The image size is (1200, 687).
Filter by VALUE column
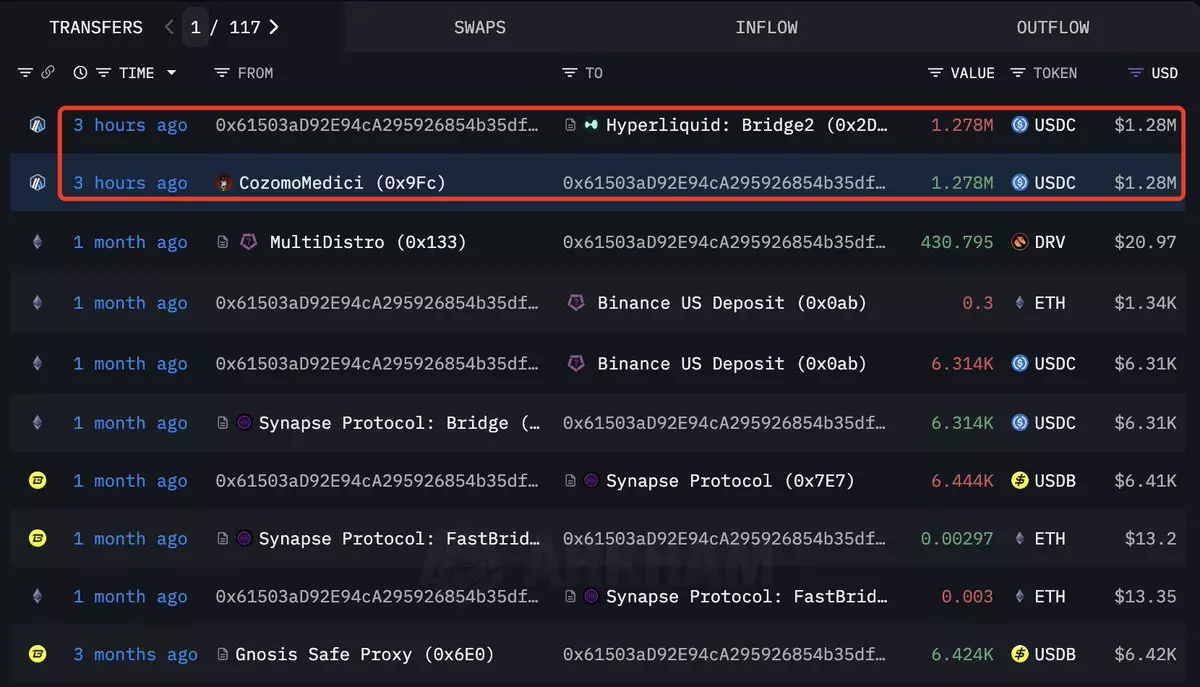click(935, 73)
